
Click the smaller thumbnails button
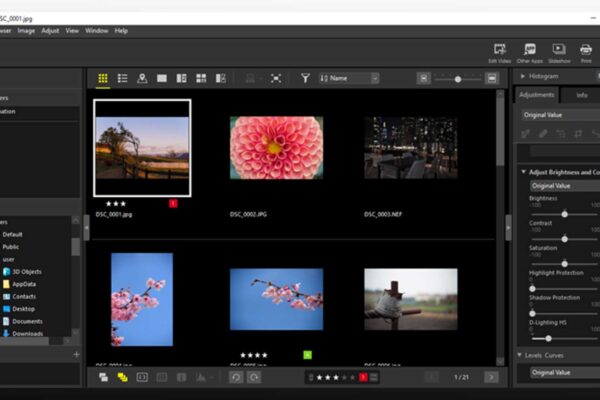424,78
